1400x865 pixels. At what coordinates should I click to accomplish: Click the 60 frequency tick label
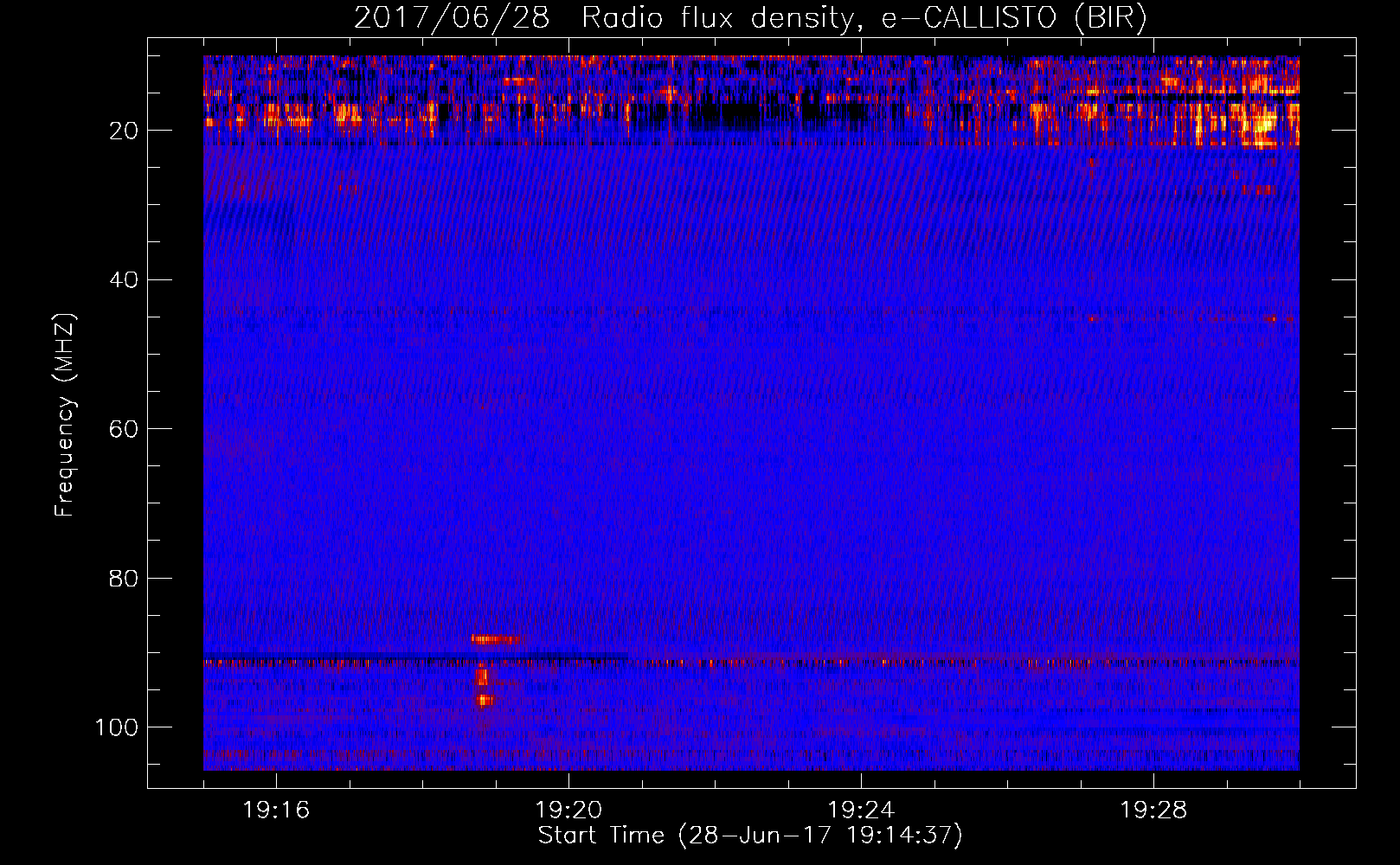point(124,429)
